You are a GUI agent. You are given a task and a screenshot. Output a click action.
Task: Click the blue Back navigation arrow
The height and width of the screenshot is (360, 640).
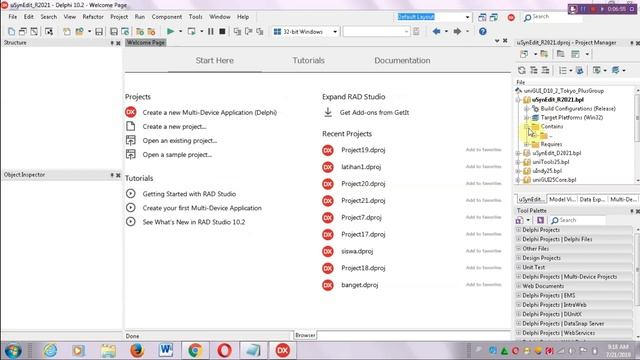(x=436, y=31)
